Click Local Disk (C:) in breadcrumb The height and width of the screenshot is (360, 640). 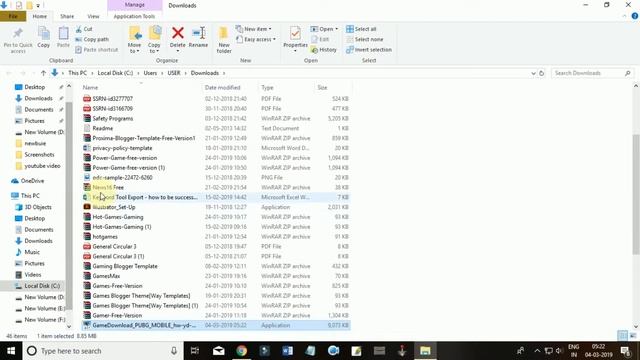click(x=115, y=73)
